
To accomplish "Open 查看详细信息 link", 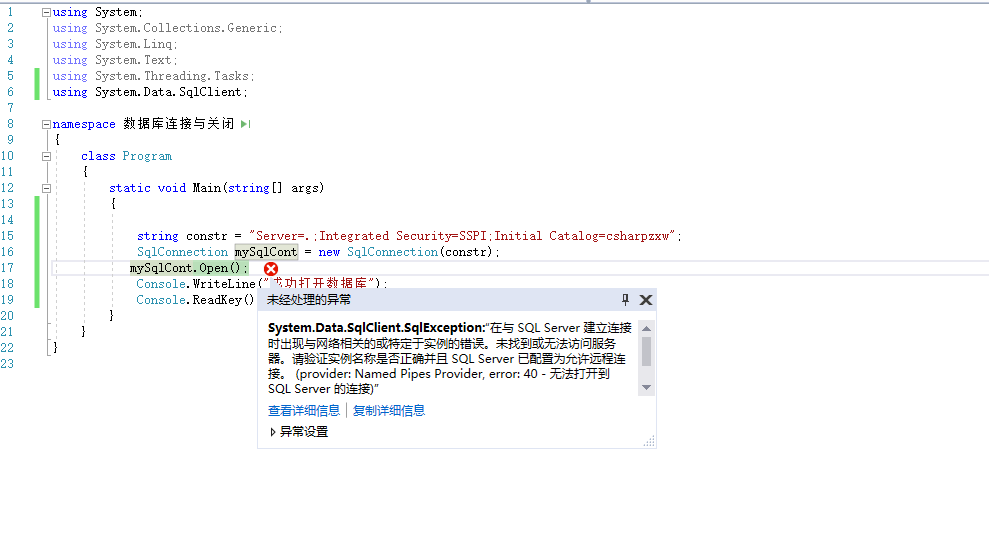I will tap(304, 411).
